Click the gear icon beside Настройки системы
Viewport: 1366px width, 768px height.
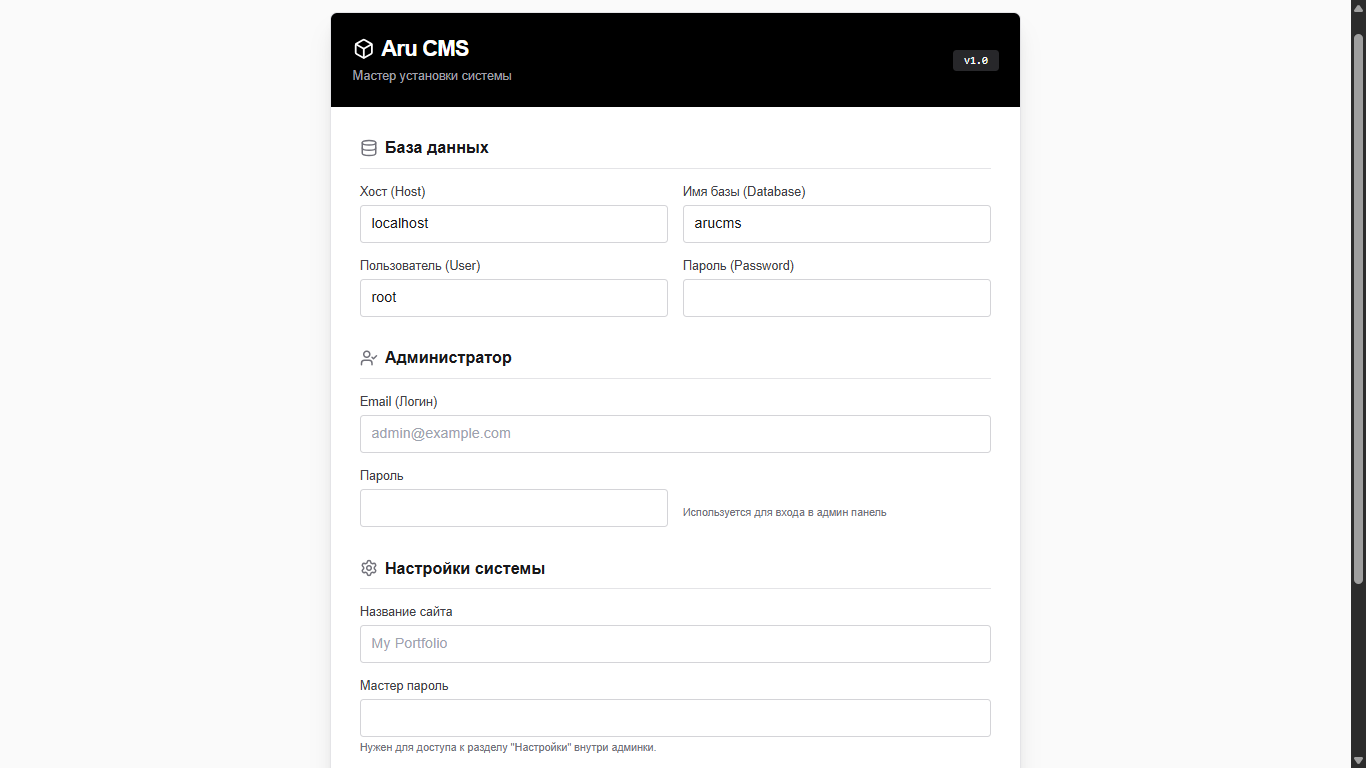(x=369, y=568)
